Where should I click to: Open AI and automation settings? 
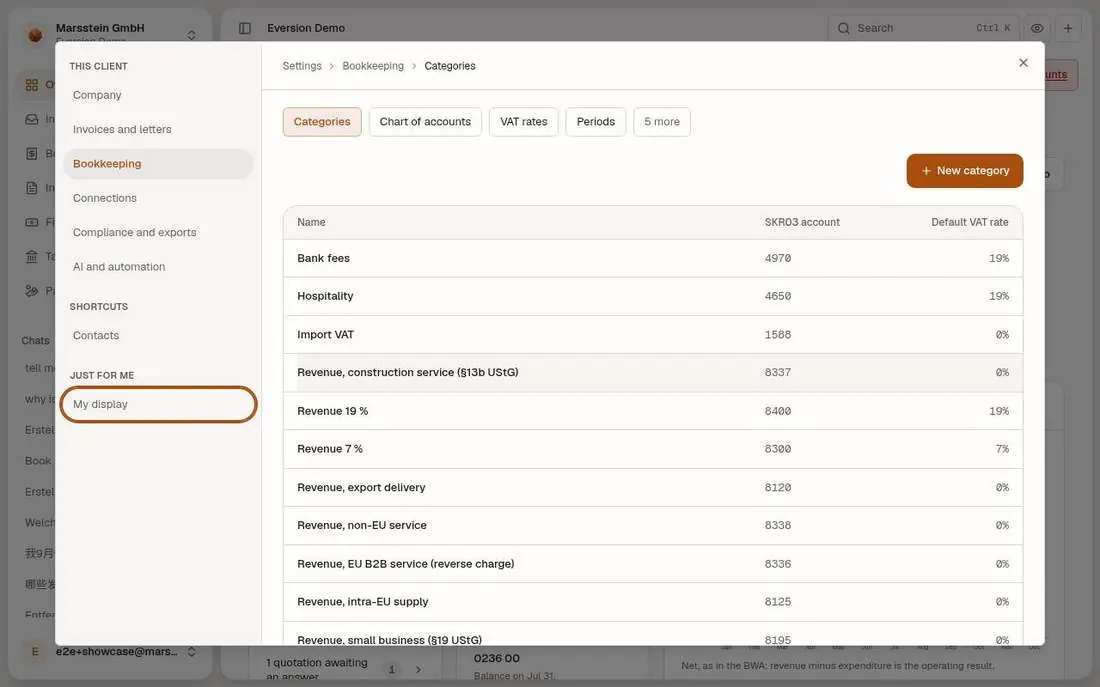coord(158,267)
